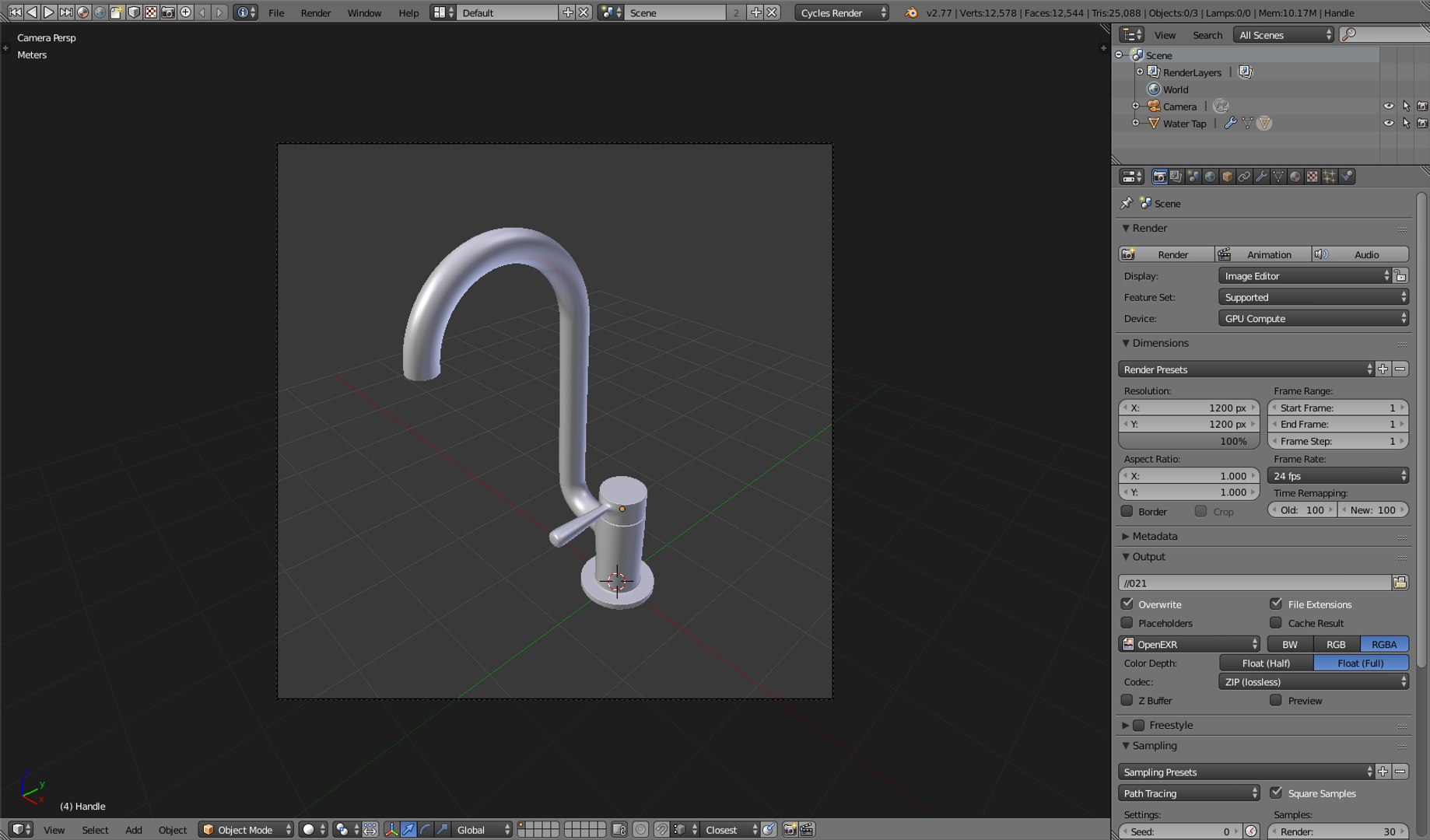
Task: Click the output path folder browse icon
Action: [x=1400, y=583]
